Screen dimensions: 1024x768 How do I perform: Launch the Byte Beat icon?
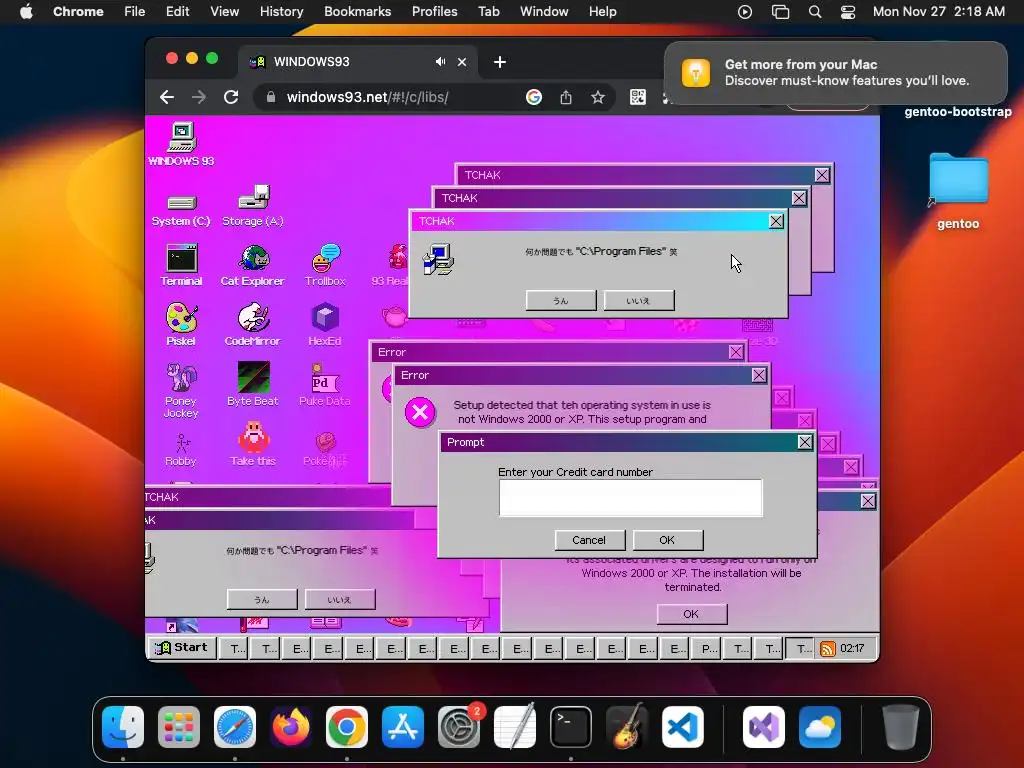point(253,384)
